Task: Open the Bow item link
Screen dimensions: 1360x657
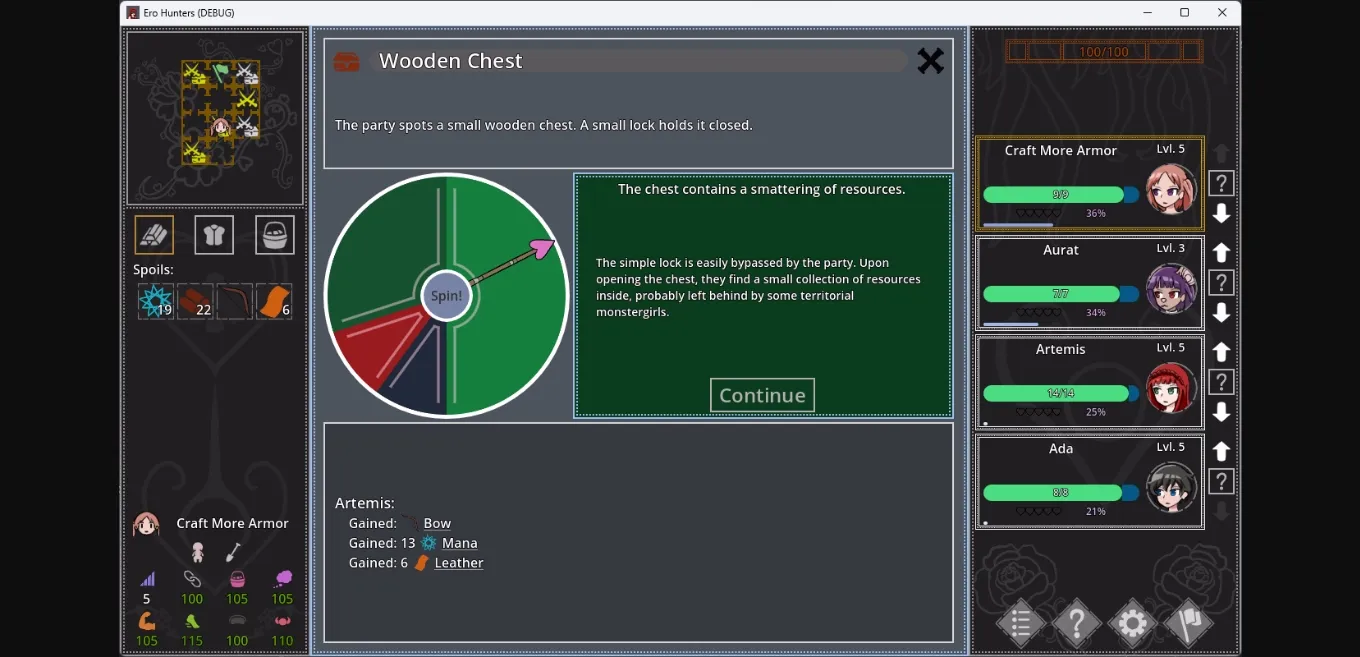Action: coord(437,523)
